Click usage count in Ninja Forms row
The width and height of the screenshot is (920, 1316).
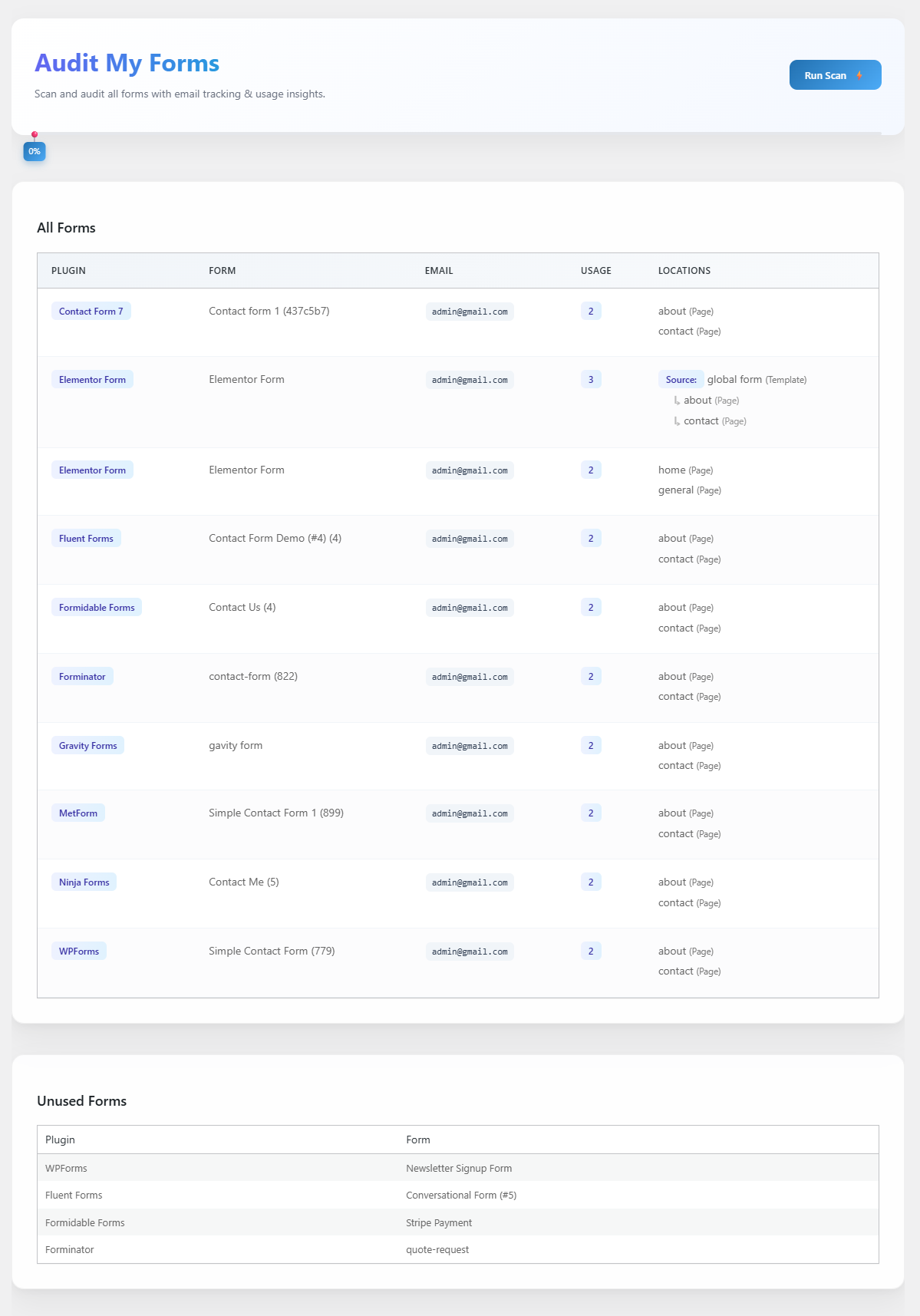(x=591, y=882)
